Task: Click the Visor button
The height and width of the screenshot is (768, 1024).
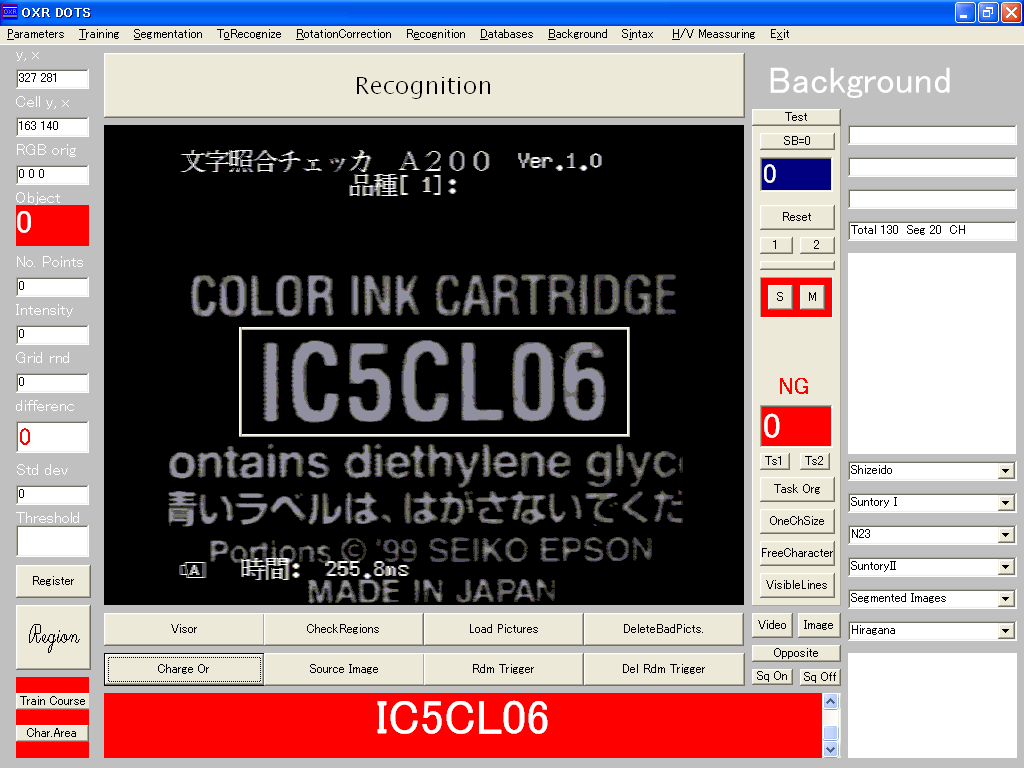Action: point(184,629)
